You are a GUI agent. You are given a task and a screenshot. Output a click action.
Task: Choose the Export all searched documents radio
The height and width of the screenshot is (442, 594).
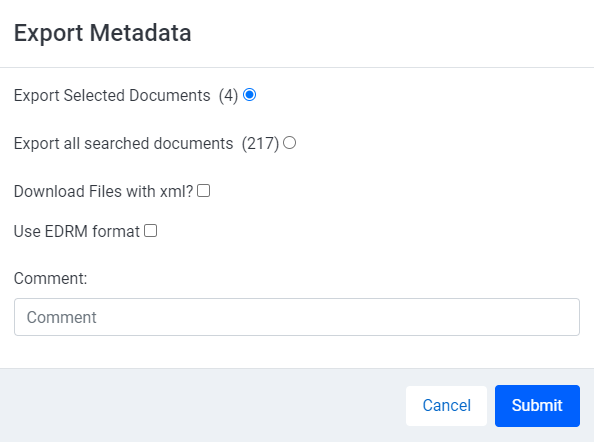289,143
